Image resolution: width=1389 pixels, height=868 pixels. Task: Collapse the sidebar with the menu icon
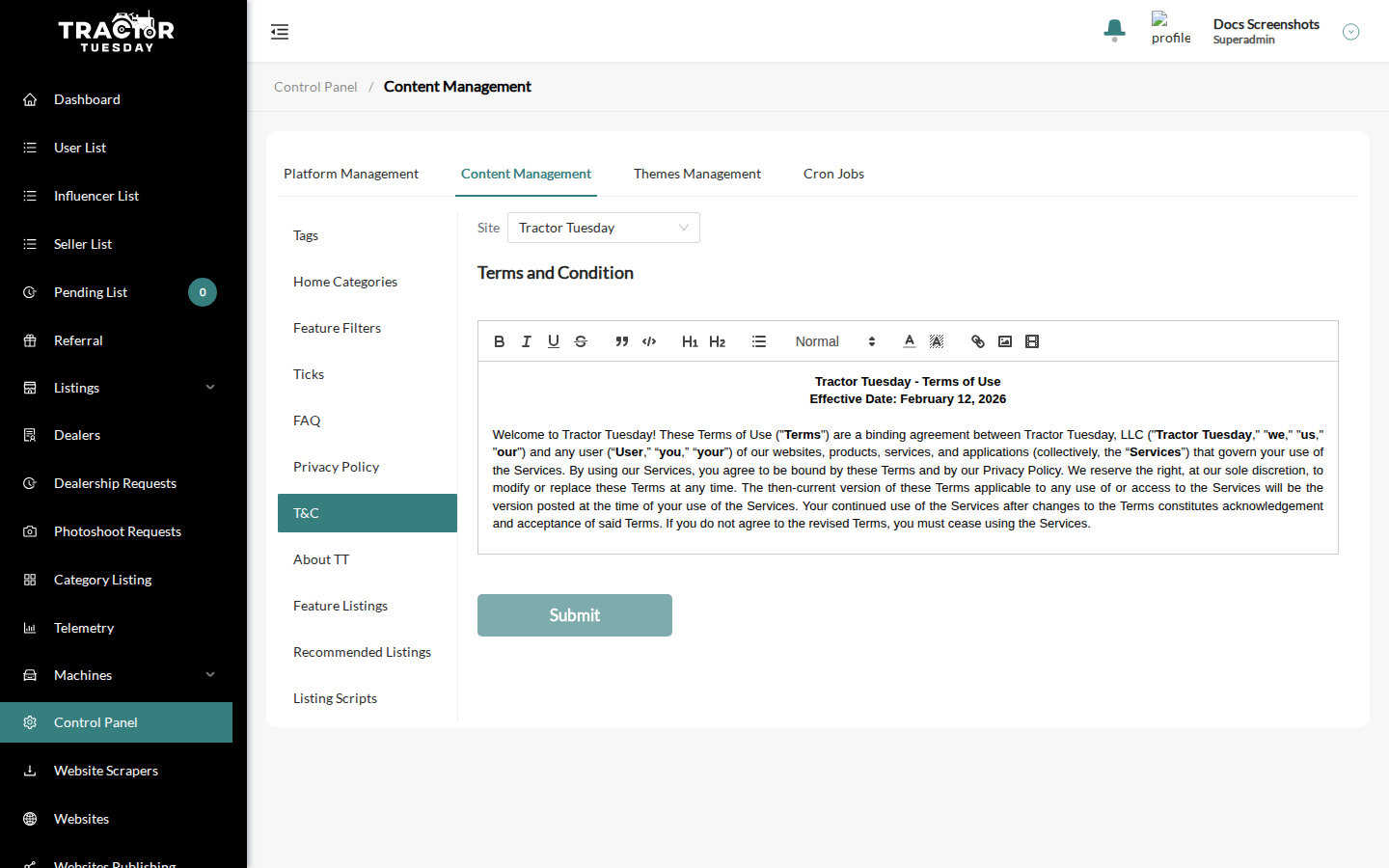(280, 32)
